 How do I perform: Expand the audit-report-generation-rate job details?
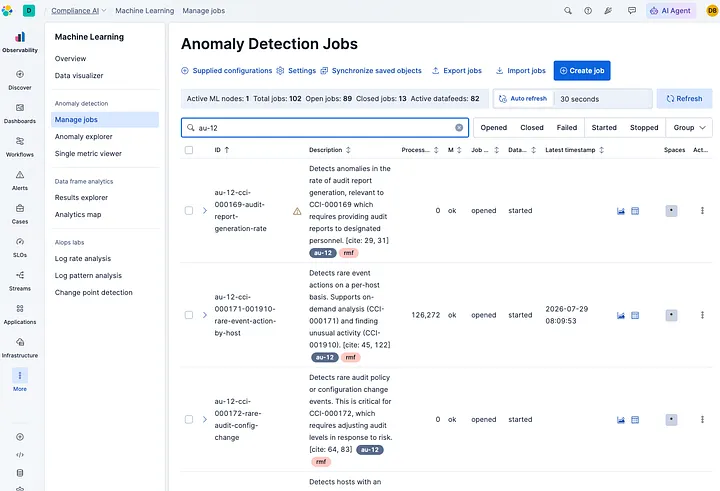coord(205,210)
